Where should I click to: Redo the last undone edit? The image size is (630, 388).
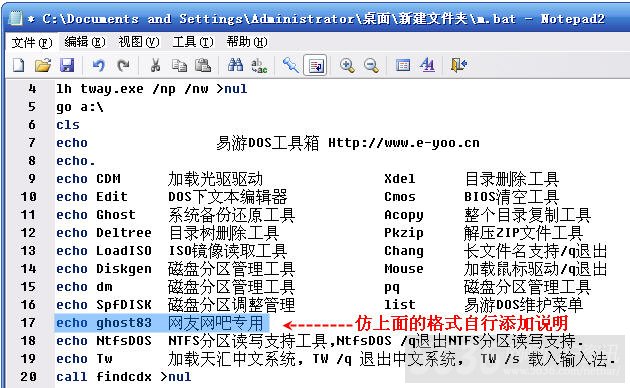(123, 65)
